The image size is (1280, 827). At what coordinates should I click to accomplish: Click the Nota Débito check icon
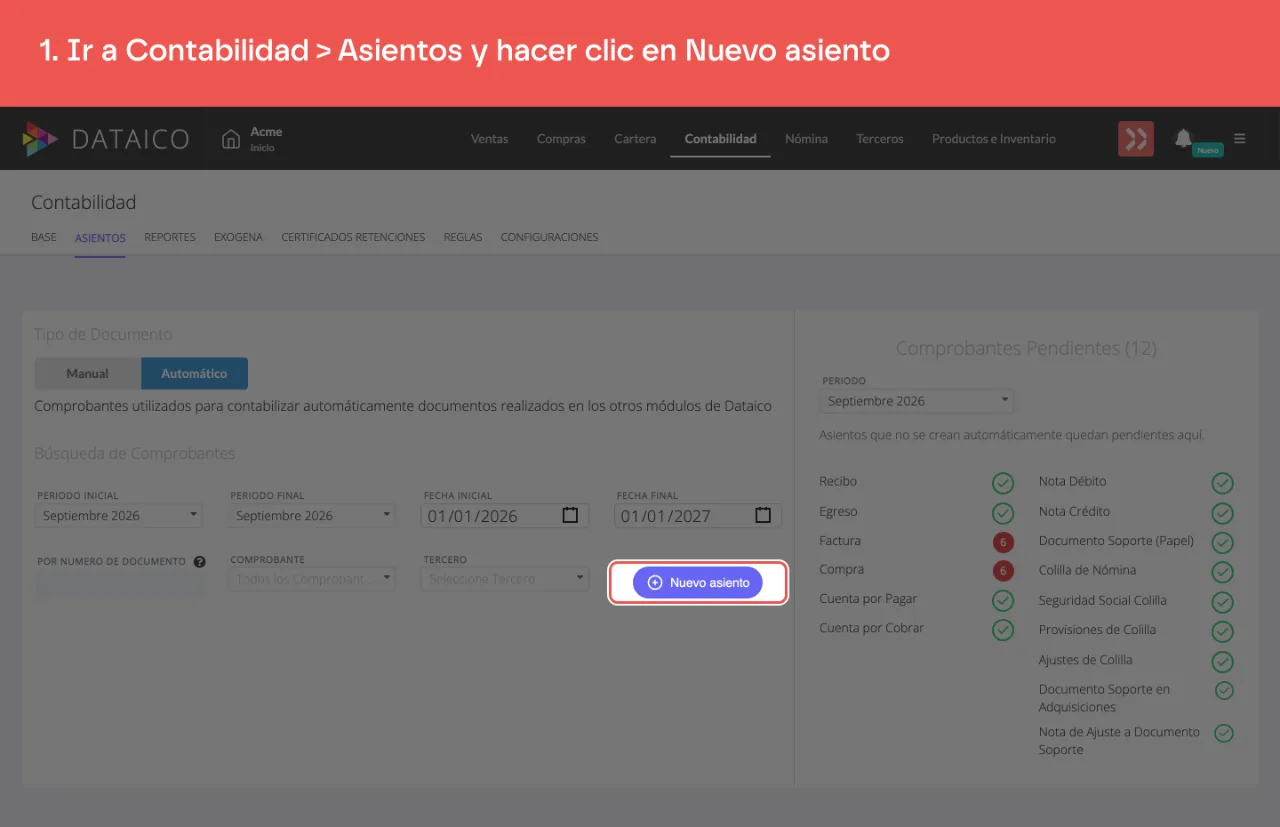tap(1222, 484)
